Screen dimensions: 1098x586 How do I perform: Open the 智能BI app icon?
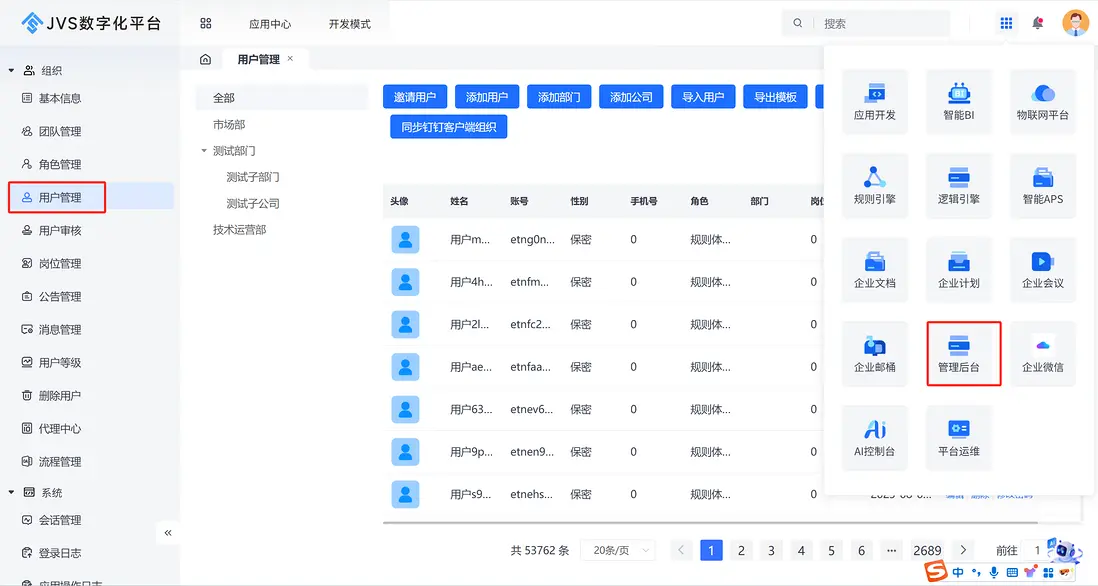pos(959,102)
